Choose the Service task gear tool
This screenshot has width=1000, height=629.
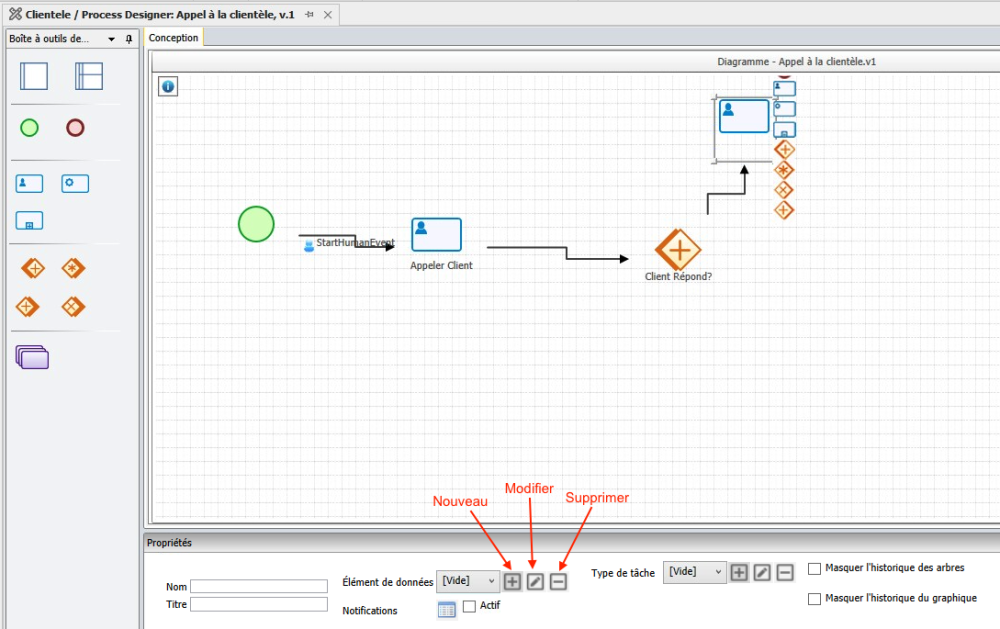tap(75, 184)
